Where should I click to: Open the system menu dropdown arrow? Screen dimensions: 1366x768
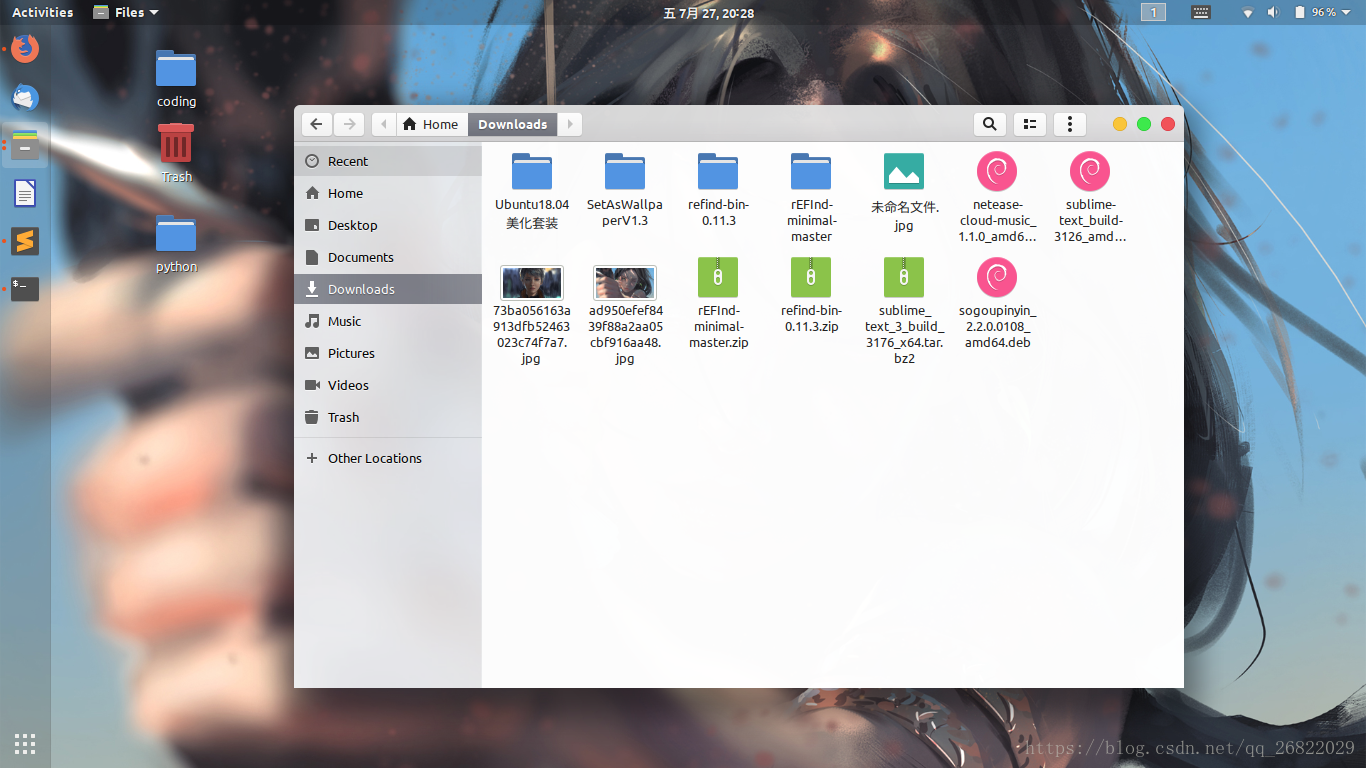[x=1346, y=12]
